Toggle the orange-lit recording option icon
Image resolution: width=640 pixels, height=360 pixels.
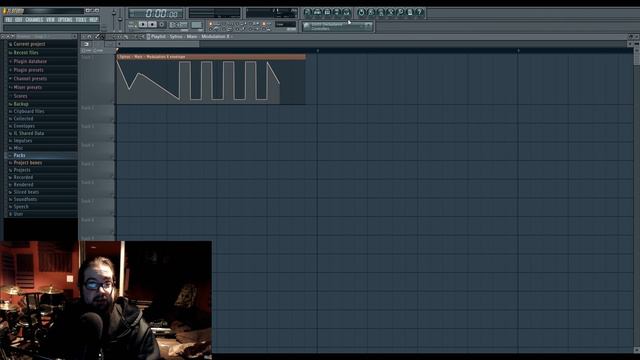pyautogui.click(x=264, y=24)
